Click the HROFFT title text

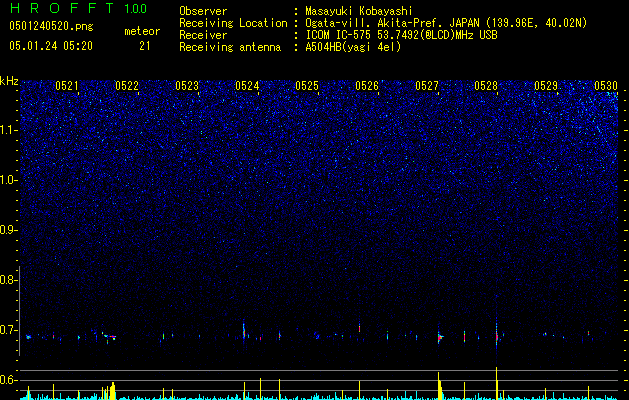click(x=62, y=8)
